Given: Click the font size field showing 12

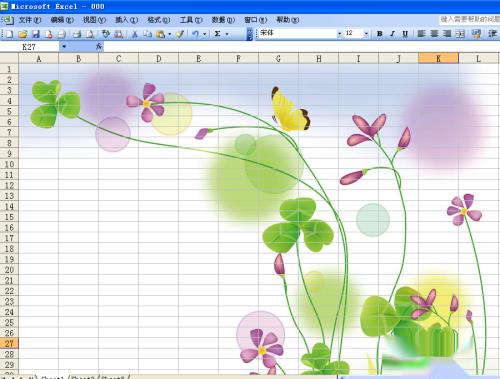Looking at the screenshot, I should coord(353,33).
